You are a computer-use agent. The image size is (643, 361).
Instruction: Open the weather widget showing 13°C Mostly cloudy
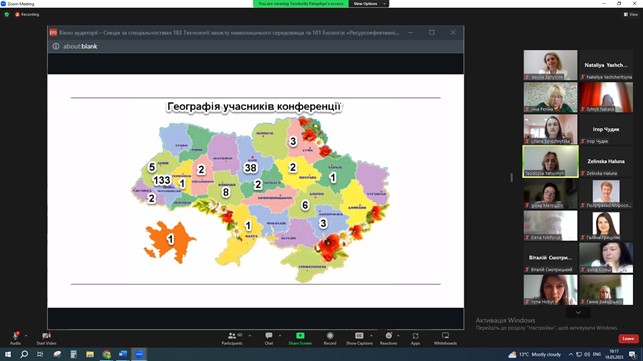coord(534,354)
